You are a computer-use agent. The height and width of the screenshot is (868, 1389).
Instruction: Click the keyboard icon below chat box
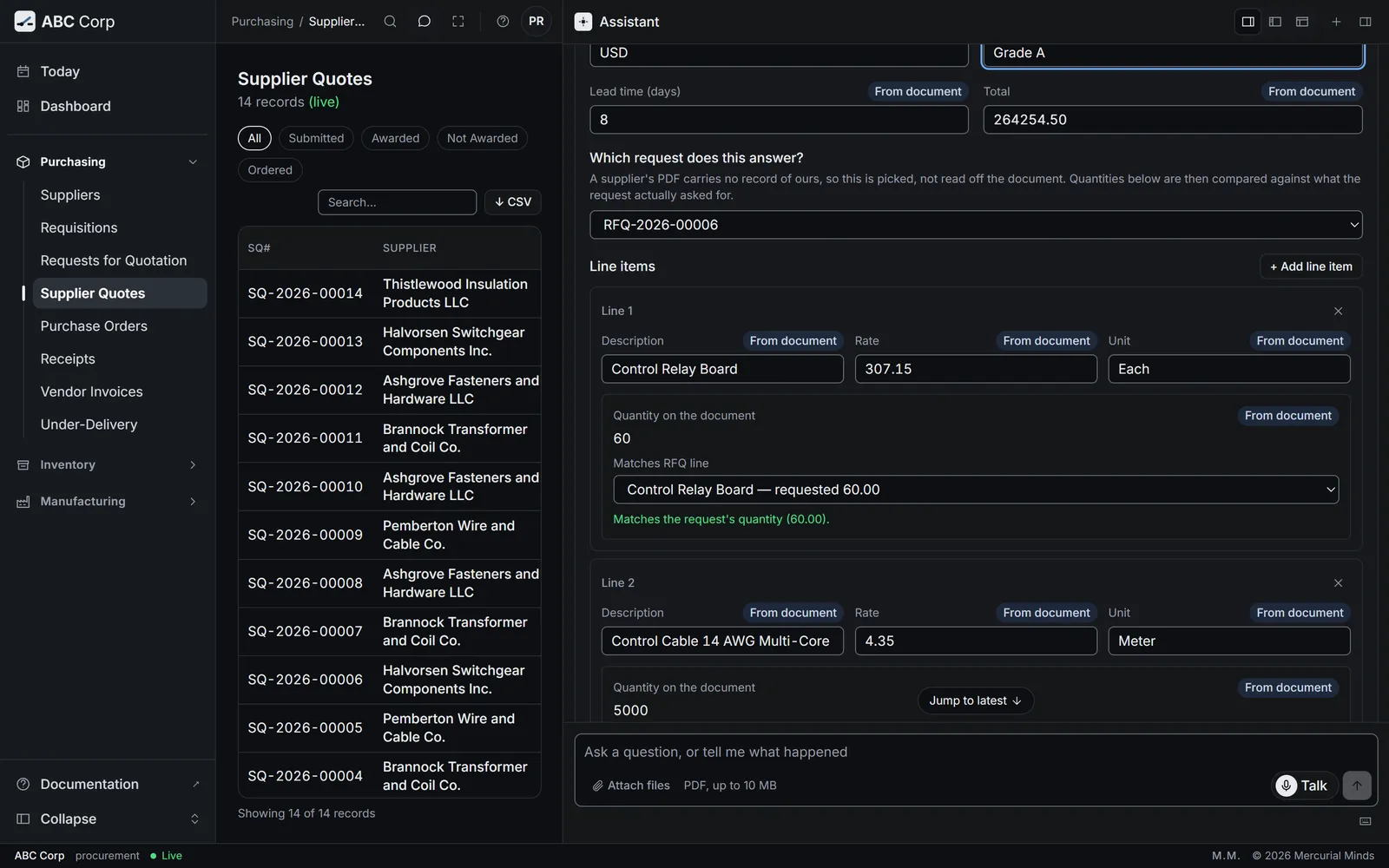pos(1366,821)
